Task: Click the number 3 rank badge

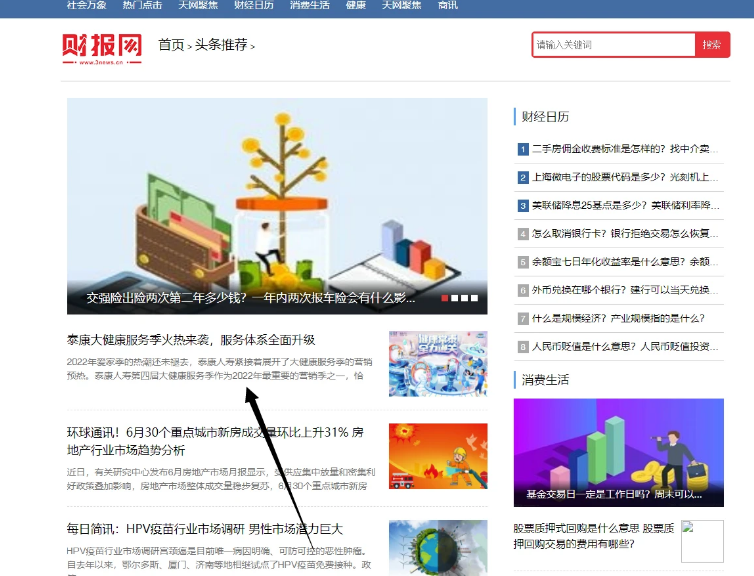Action: click(523, 206)
